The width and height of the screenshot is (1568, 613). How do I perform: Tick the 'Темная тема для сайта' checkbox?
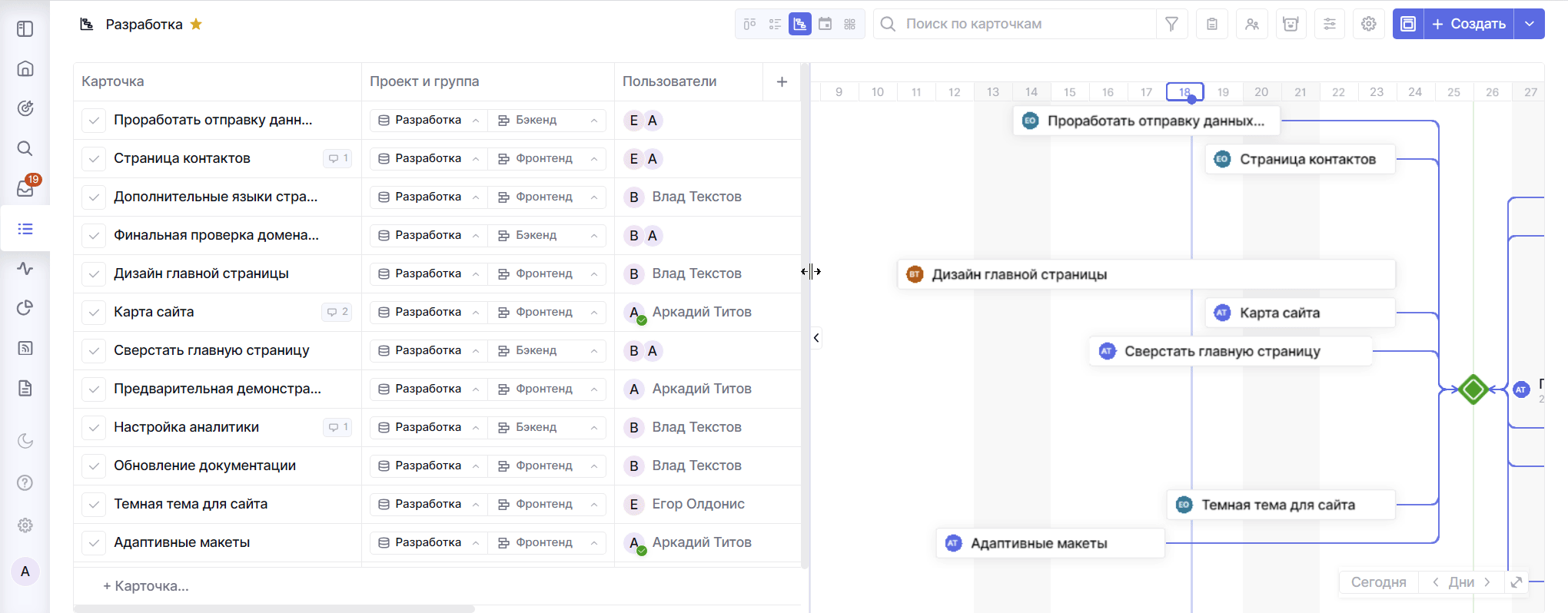click(94, 505)
